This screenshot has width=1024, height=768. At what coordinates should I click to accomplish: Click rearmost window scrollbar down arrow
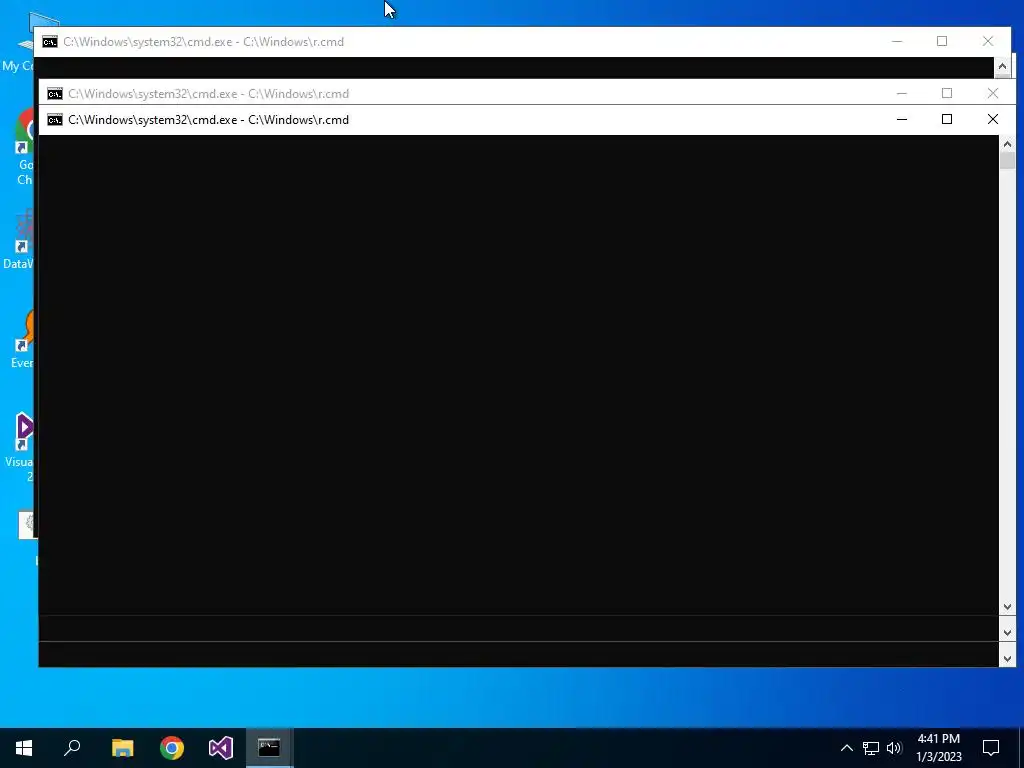tap(1007, 658)
